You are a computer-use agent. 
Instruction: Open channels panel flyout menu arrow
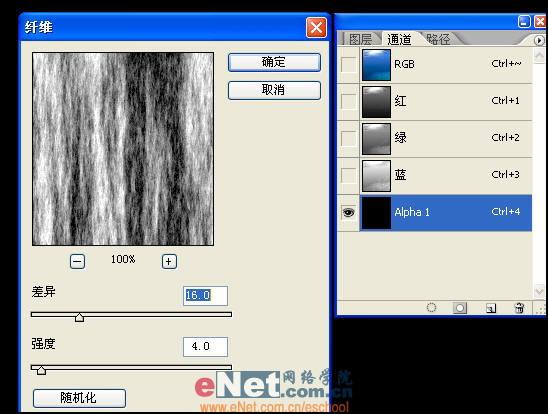coord(539,40)
